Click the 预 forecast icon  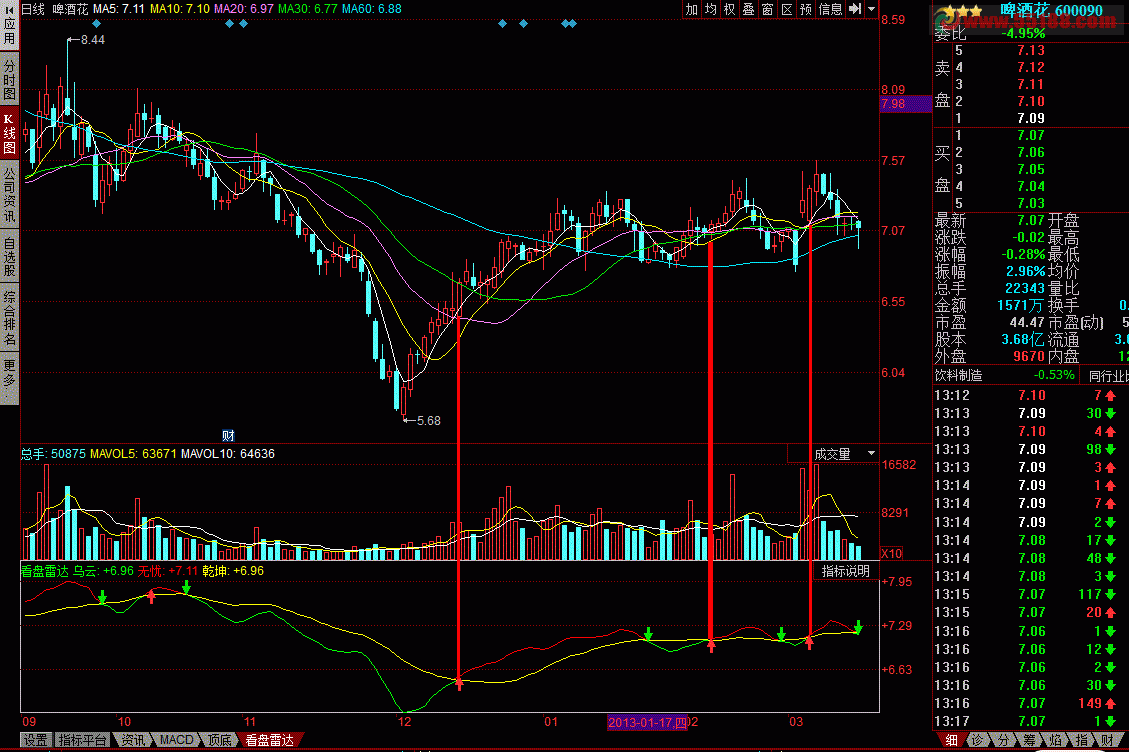point(805,9)
